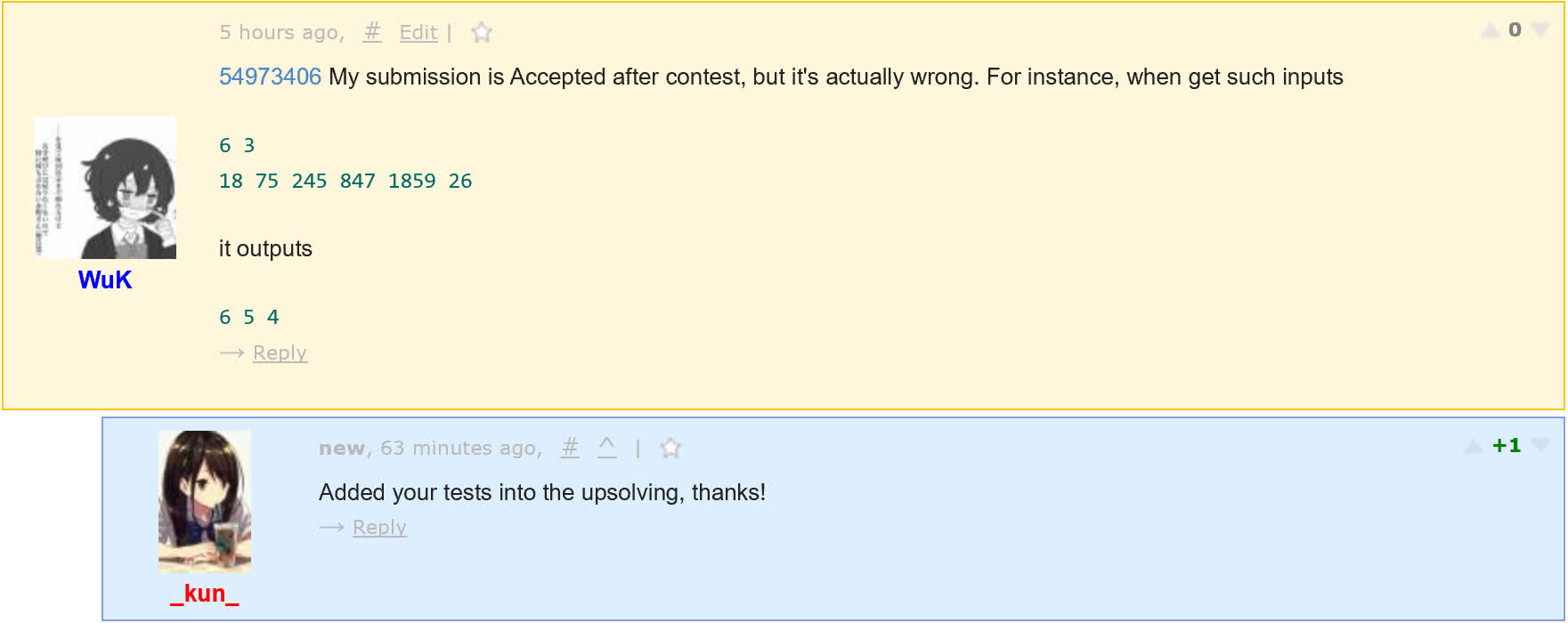1568x623 pixels.
Task: Reply to WuK's comment
Action: 280,353
